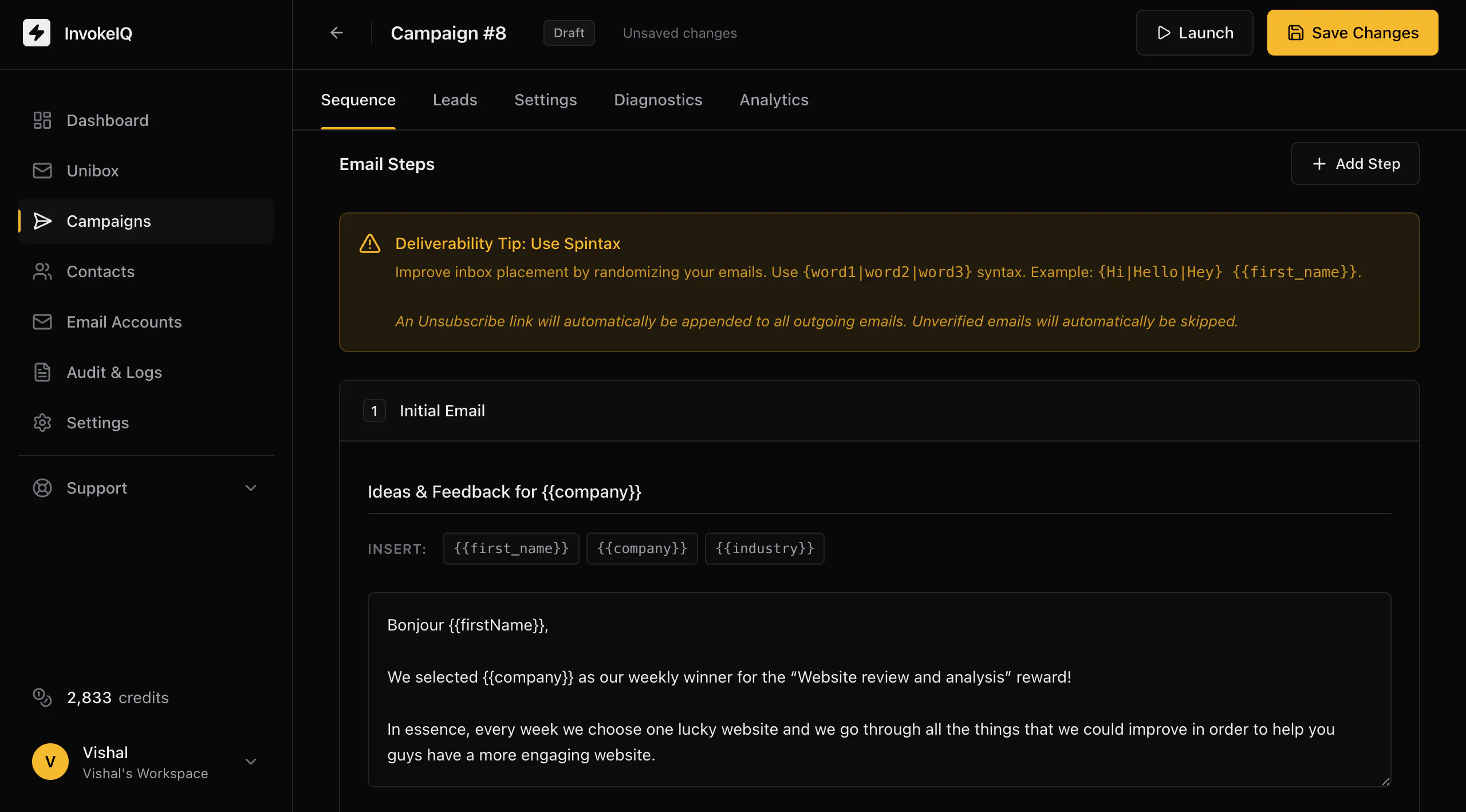The height and width of the screenshot is (812, 1466).
Task: Open Email Accounts in the sidebar
Action: coord(146,322)
